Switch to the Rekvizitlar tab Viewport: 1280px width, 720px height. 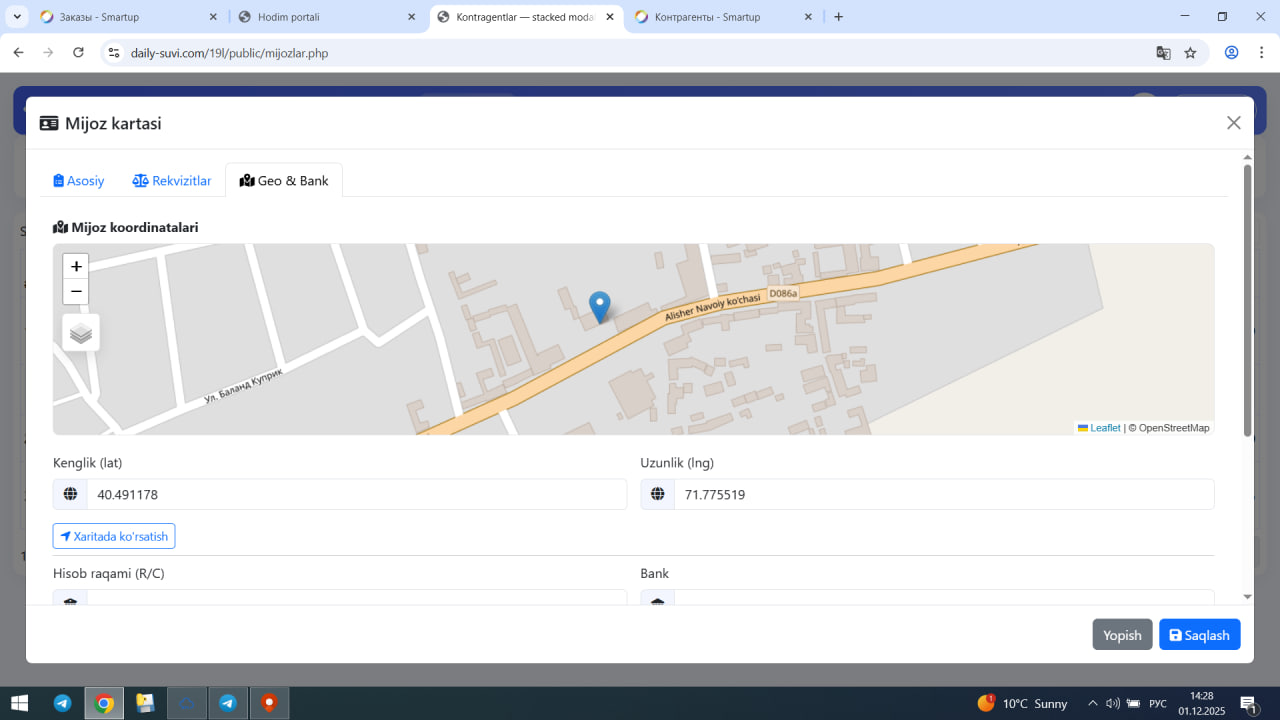(x=172, y=181)
